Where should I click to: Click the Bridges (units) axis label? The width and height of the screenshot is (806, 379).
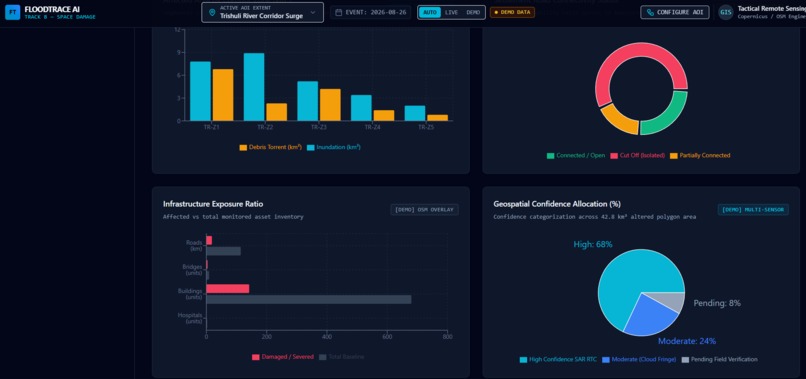192,270
